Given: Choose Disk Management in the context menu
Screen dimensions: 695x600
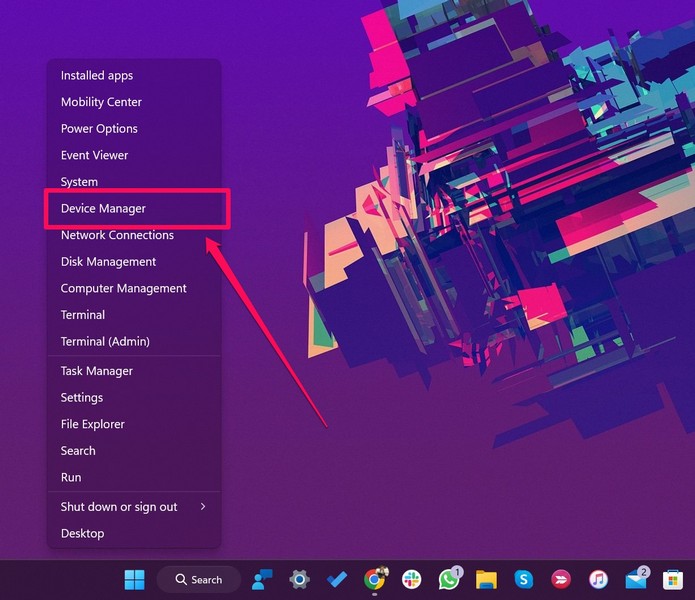Looking at the screenshot, I should (x=108, y=262).
